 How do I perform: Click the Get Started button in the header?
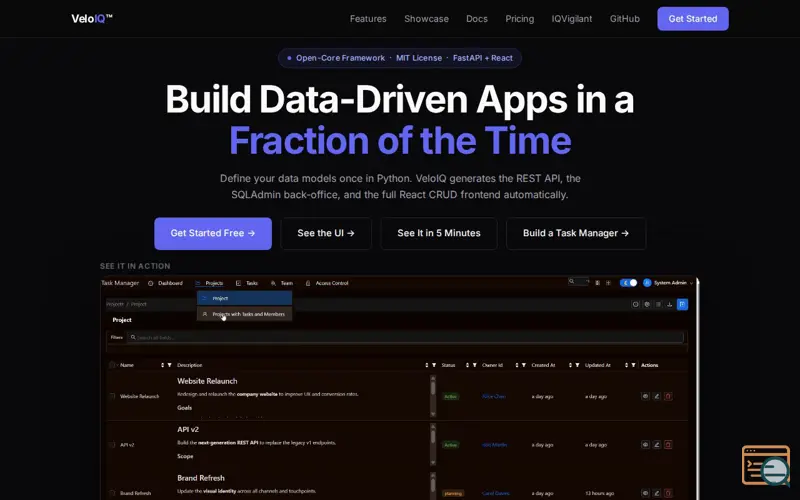(692, 19)
